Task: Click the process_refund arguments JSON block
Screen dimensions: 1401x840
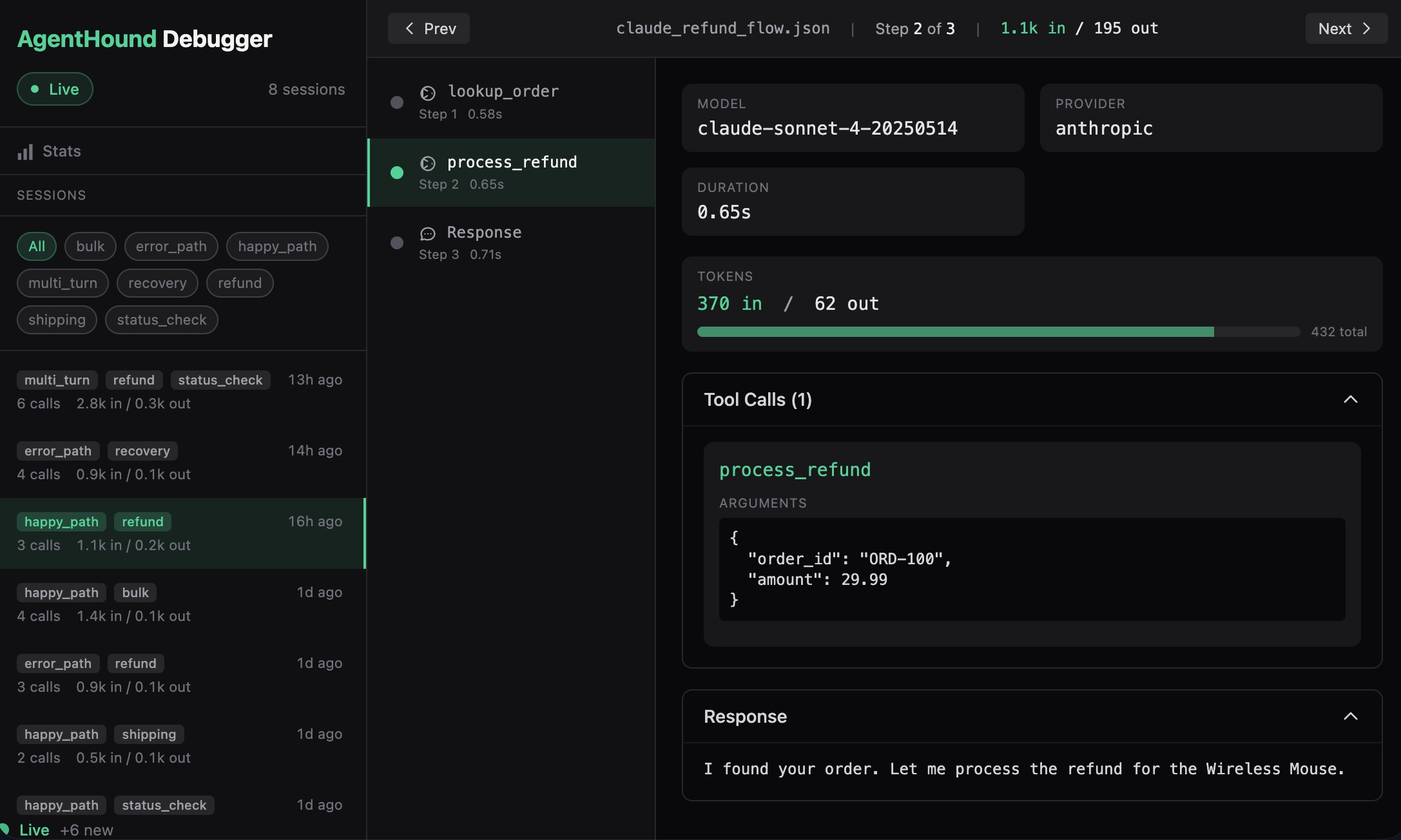Action: coord(1031,569)
